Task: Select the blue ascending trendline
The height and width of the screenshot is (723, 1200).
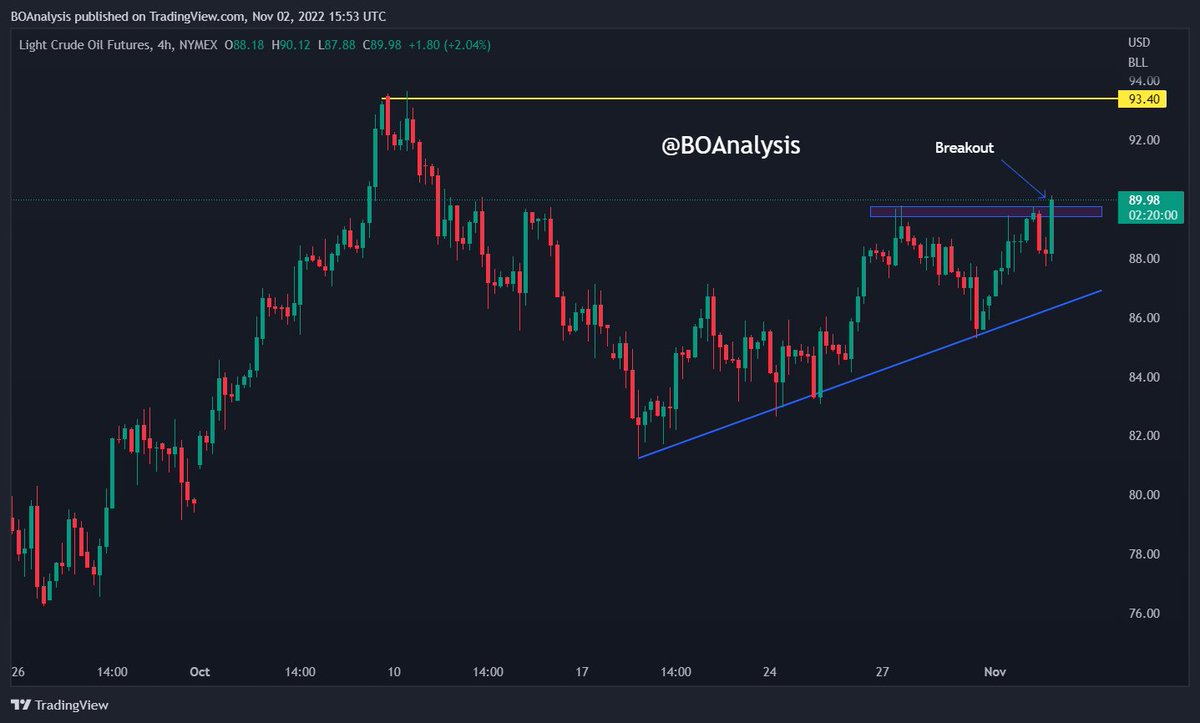Action: click(x=870, y=374)
